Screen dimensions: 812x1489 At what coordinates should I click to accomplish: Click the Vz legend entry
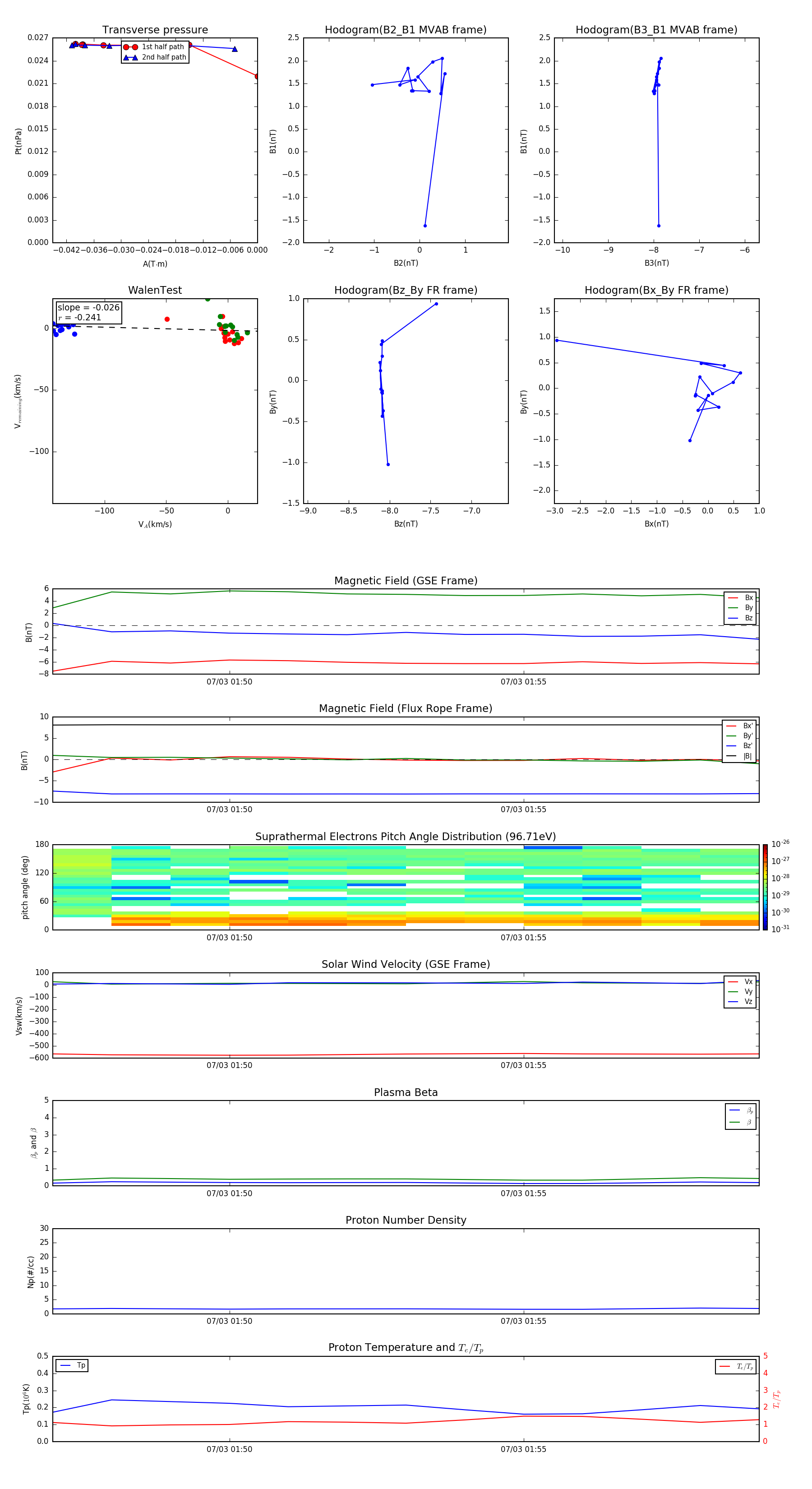[740, 1001]
